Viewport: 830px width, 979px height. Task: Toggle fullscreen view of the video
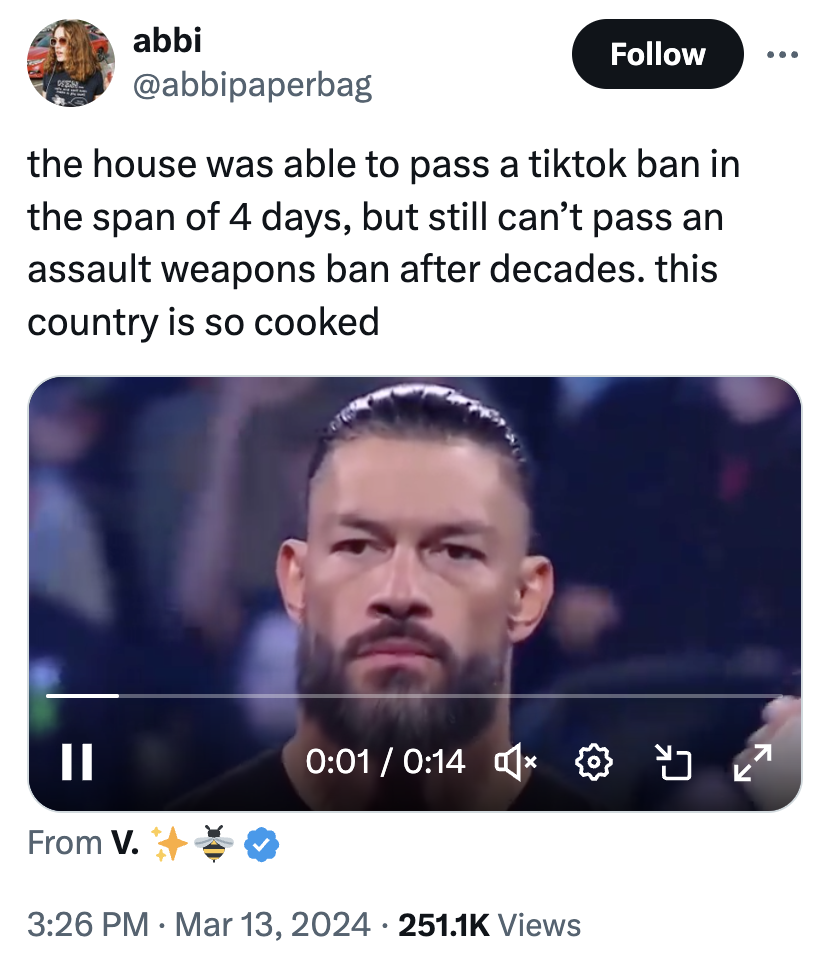(753, 763)
